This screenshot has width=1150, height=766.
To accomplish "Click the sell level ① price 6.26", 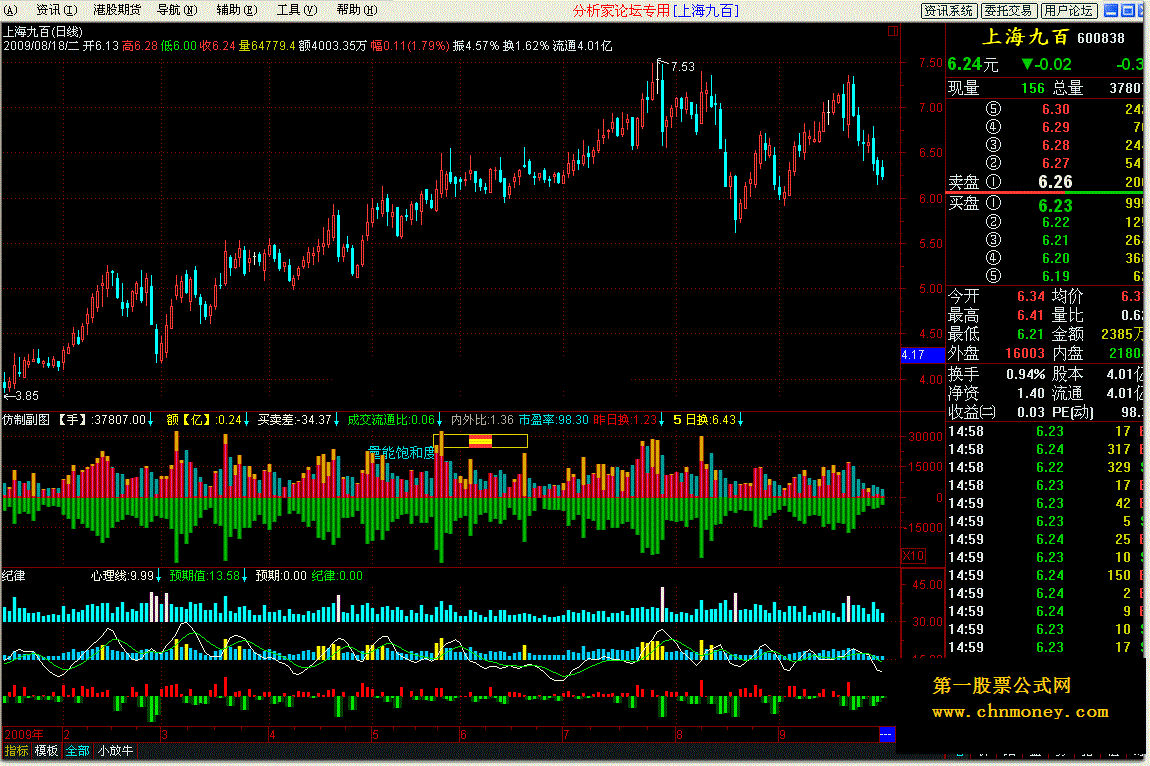I will (x=1055, y=182).
